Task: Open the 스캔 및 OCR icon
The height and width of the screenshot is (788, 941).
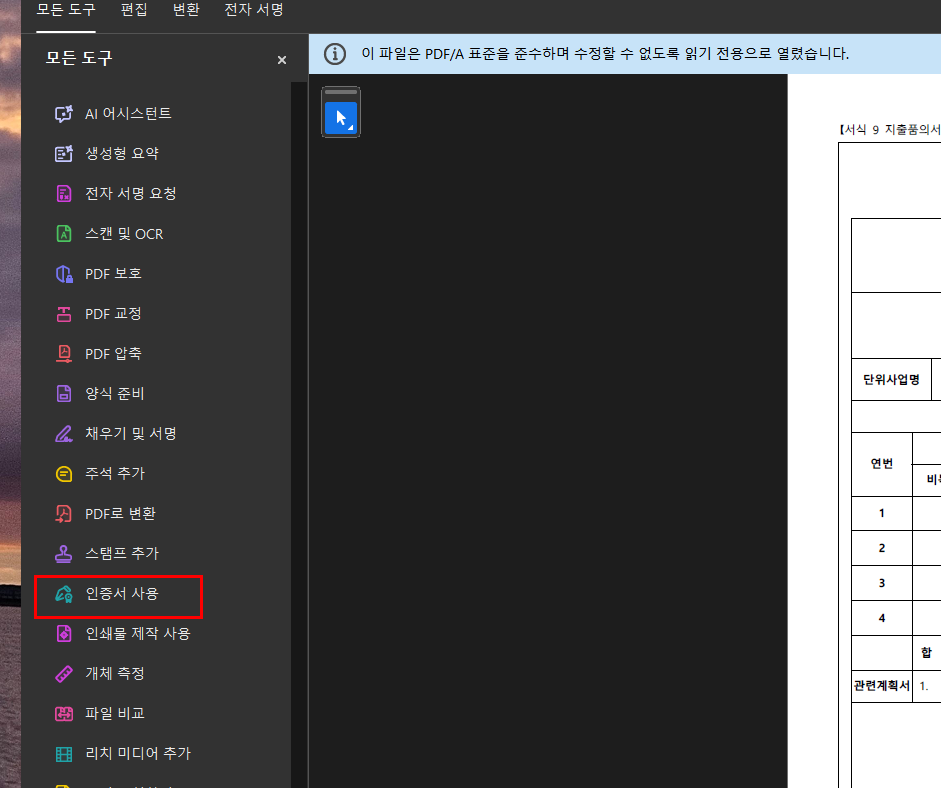Action: (64, 233)
